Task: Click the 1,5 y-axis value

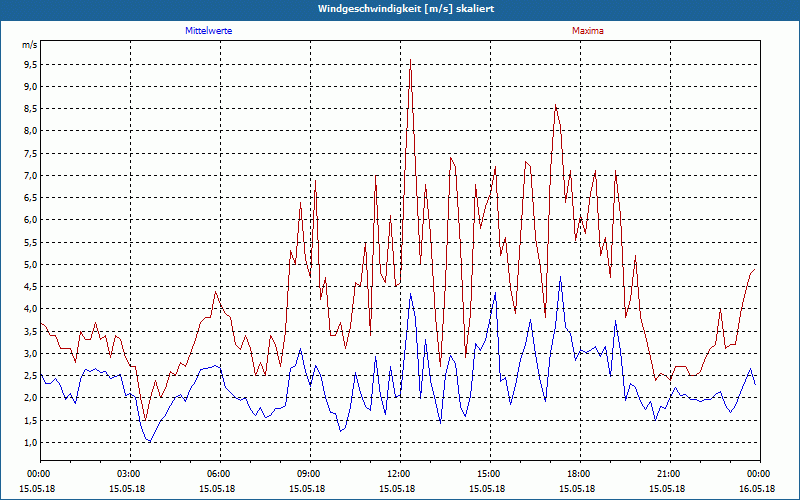Action: (x=31, y=420)
